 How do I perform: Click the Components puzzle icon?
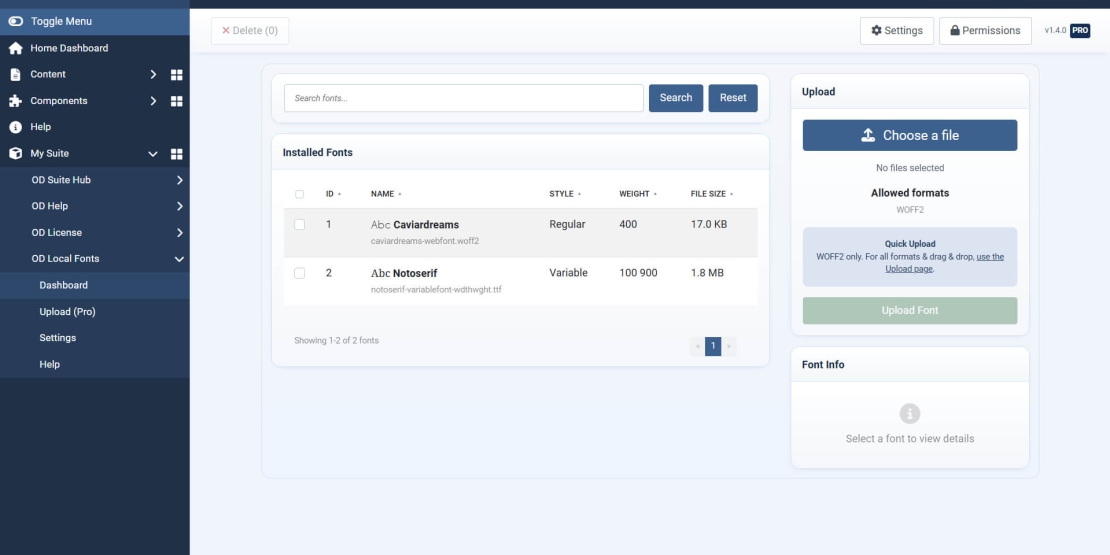coord(16,101)
